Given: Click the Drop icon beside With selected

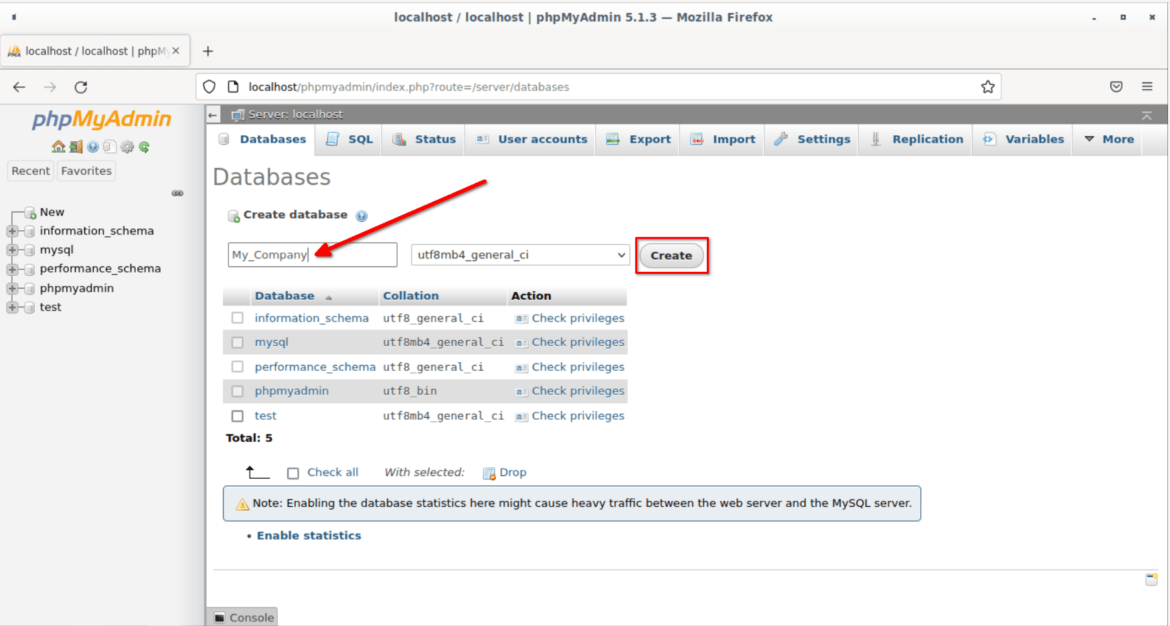Looking at the screenshot, I should [489, 473].
